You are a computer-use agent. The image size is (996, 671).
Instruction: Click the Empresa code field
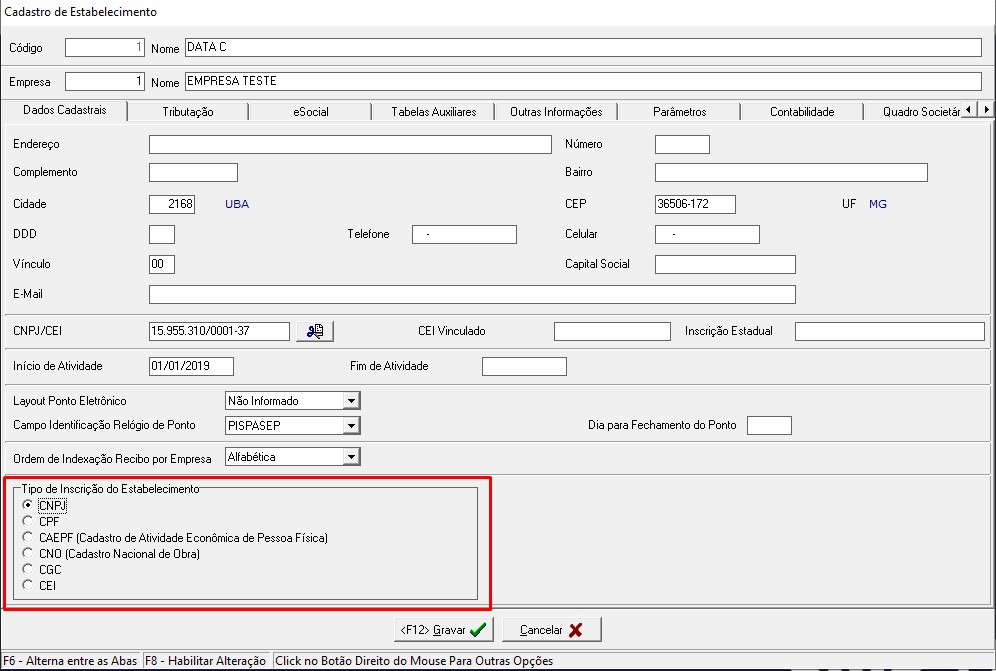[x=105, y=81]
